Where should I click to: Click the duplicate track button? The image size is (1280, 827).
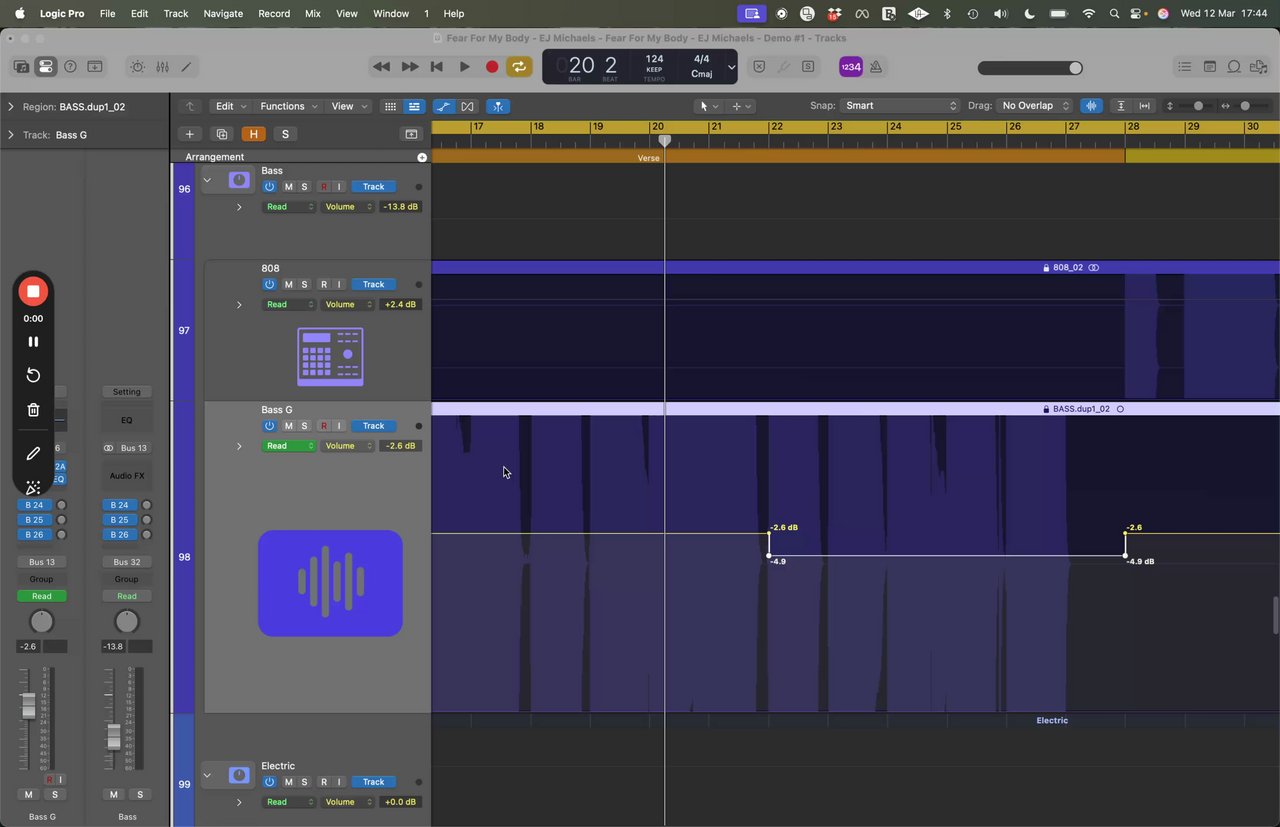(222, 134)
